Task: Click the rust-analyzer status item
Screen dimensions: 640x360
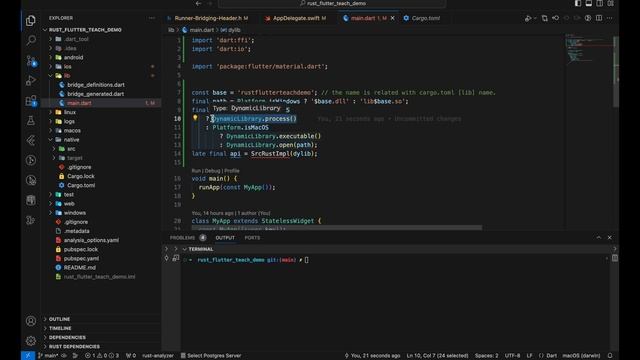Action: point(158,356)
